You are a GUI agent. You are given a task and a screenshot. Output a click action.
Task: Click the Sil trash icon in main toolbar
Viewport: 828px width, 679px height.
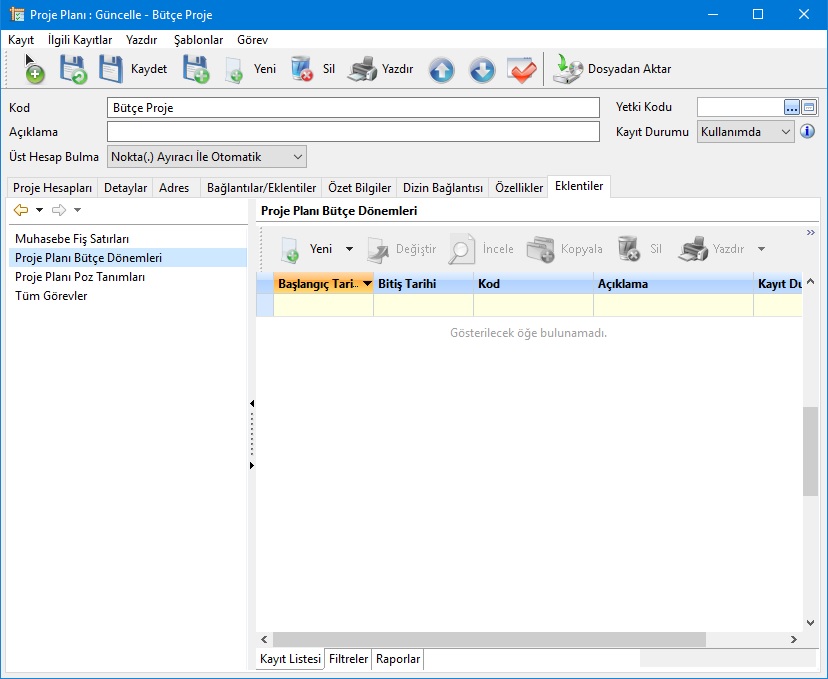302,70
